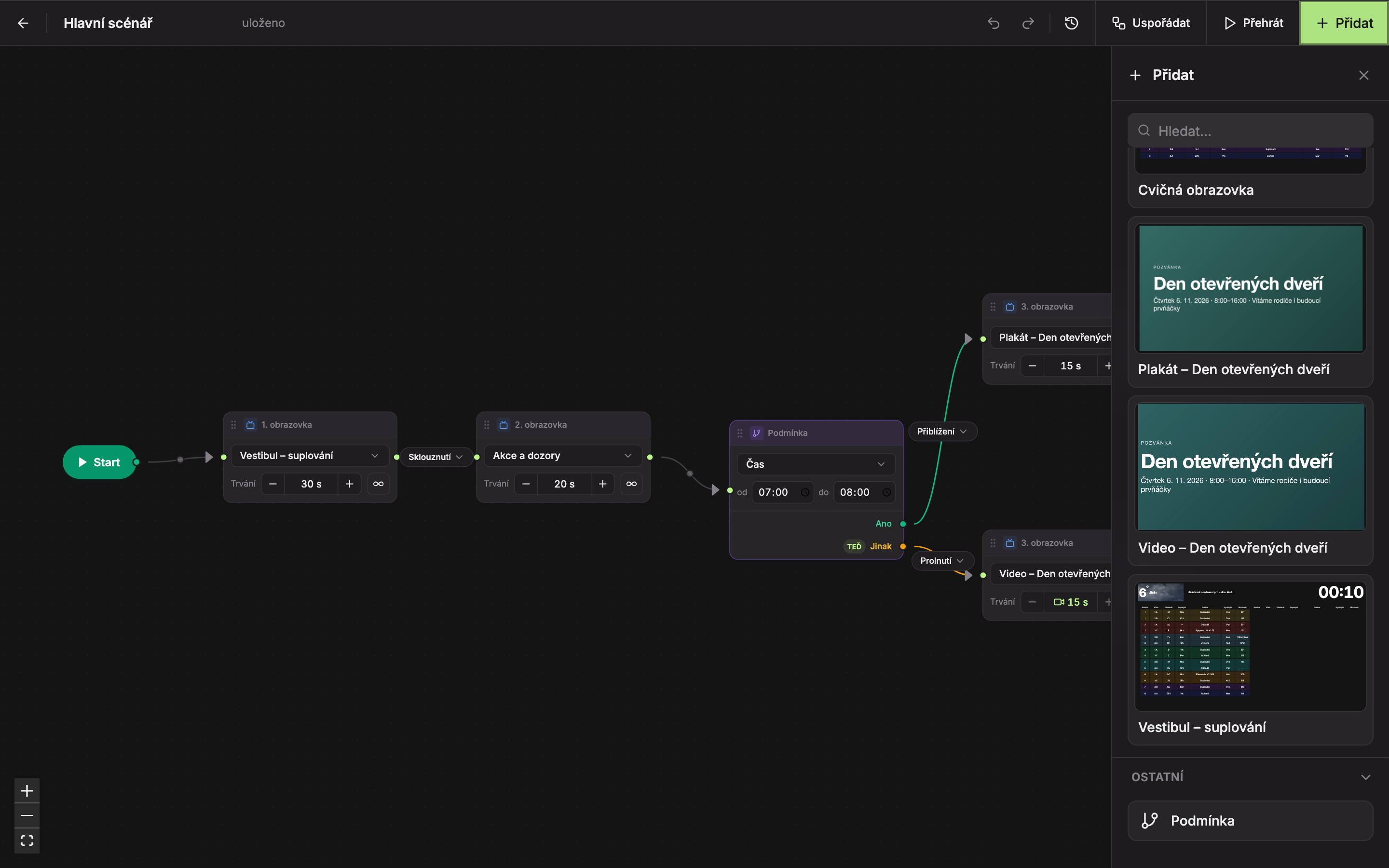
Task: Toggle infinite duration on 1. obrazovka
Action: coord(378,484)
